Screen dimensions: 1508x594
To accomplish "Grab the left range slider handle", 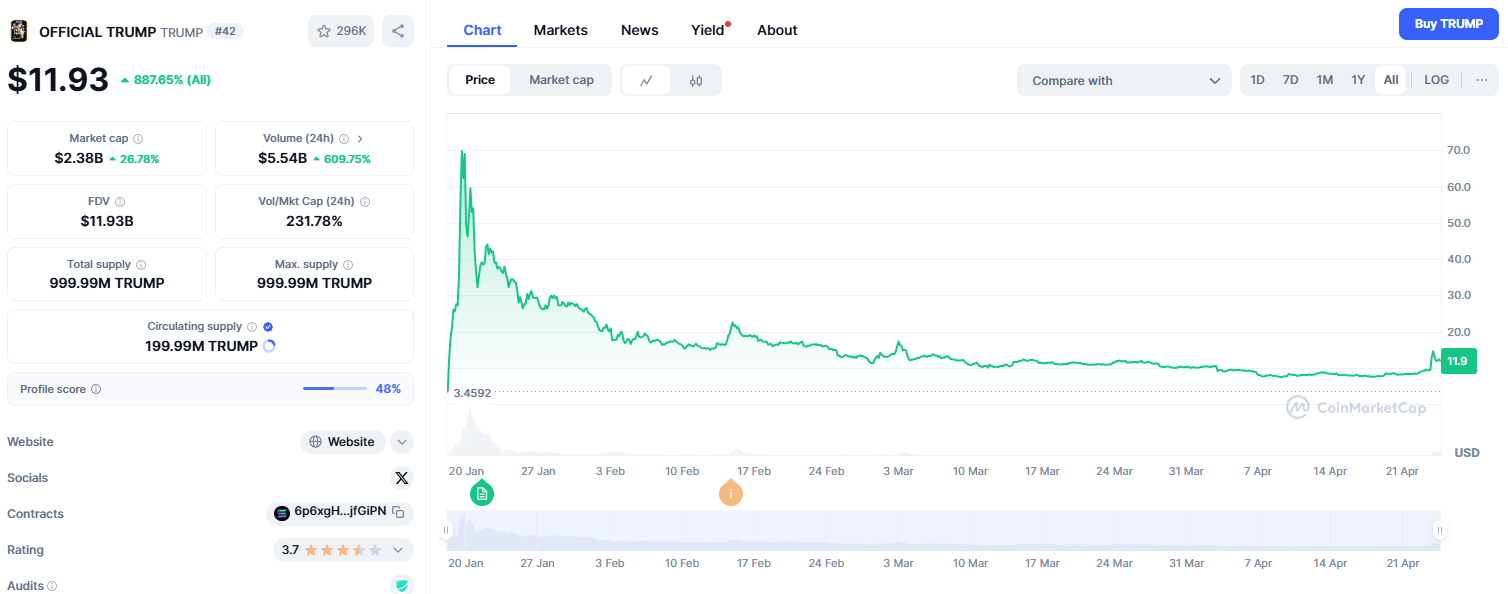I will pos(447,530).
